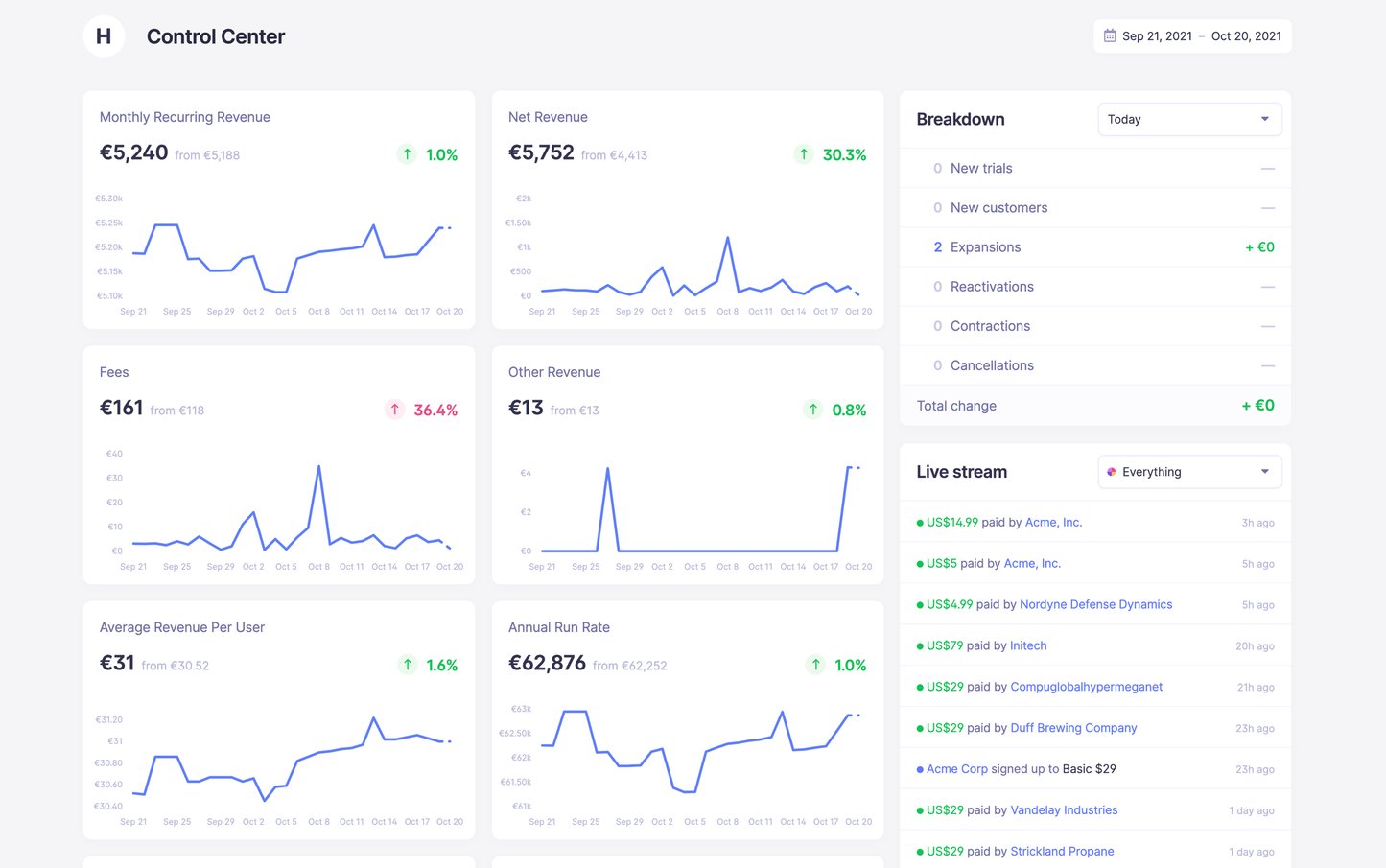The height and width of the screenshot is (868, 1386).
Task: Click the blue dot beside the Acme Corp signup event
Action: 919,768
